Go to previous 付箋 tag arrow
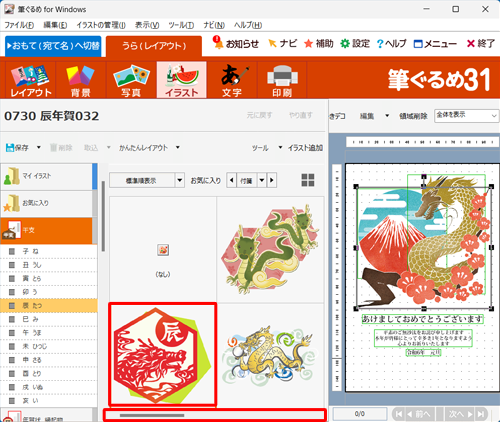Image resolution: width=500 pixels, height=422 pixels. click(x=232, y=180)
